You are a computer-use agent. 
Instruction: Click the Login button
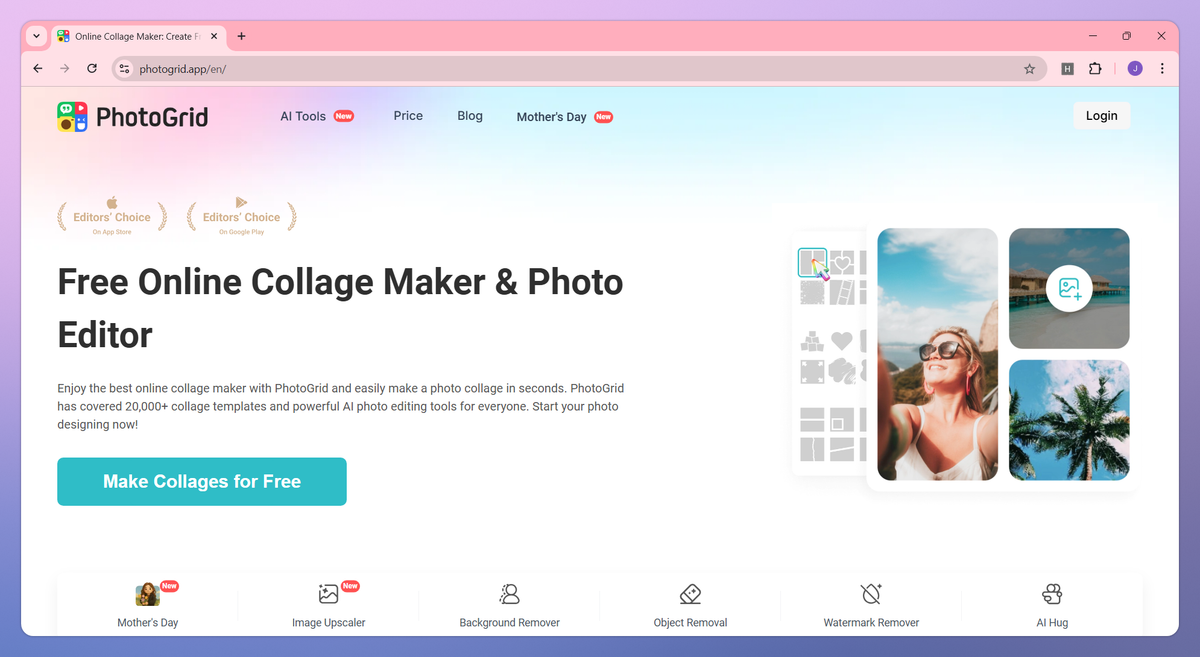coord(1101,116)
